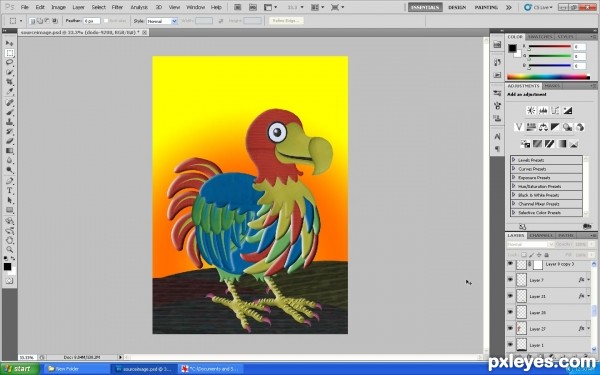This screenshot has height=375, width=600.
Task: Toggle lock transparent pixels in Layers panel
Action: coord(524,255)
